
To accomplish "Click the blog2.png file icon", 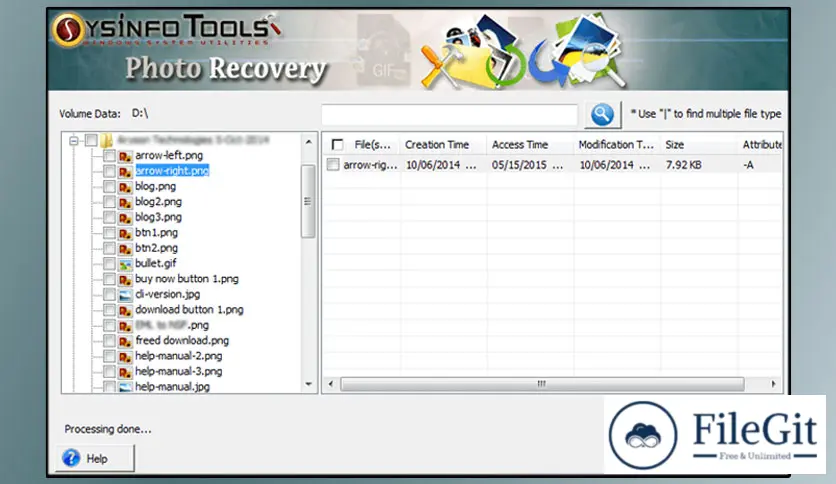I will pyautogui.click(x=125, y=202).
